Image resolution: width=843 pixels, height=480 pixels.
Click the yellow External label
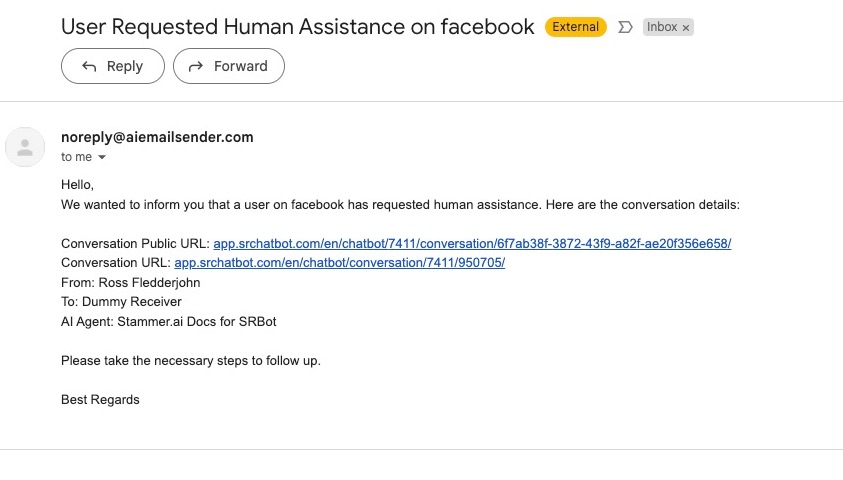pos(575,27)
